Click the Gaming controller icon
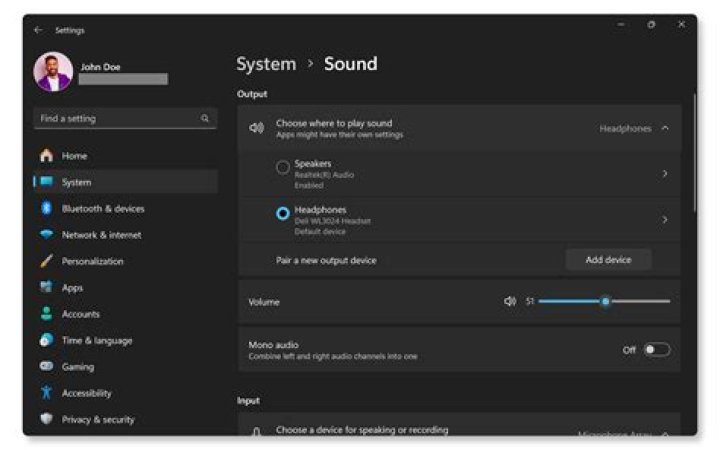Image resolution: width=720 pixels, height=450 pixels. coord(46,367)
